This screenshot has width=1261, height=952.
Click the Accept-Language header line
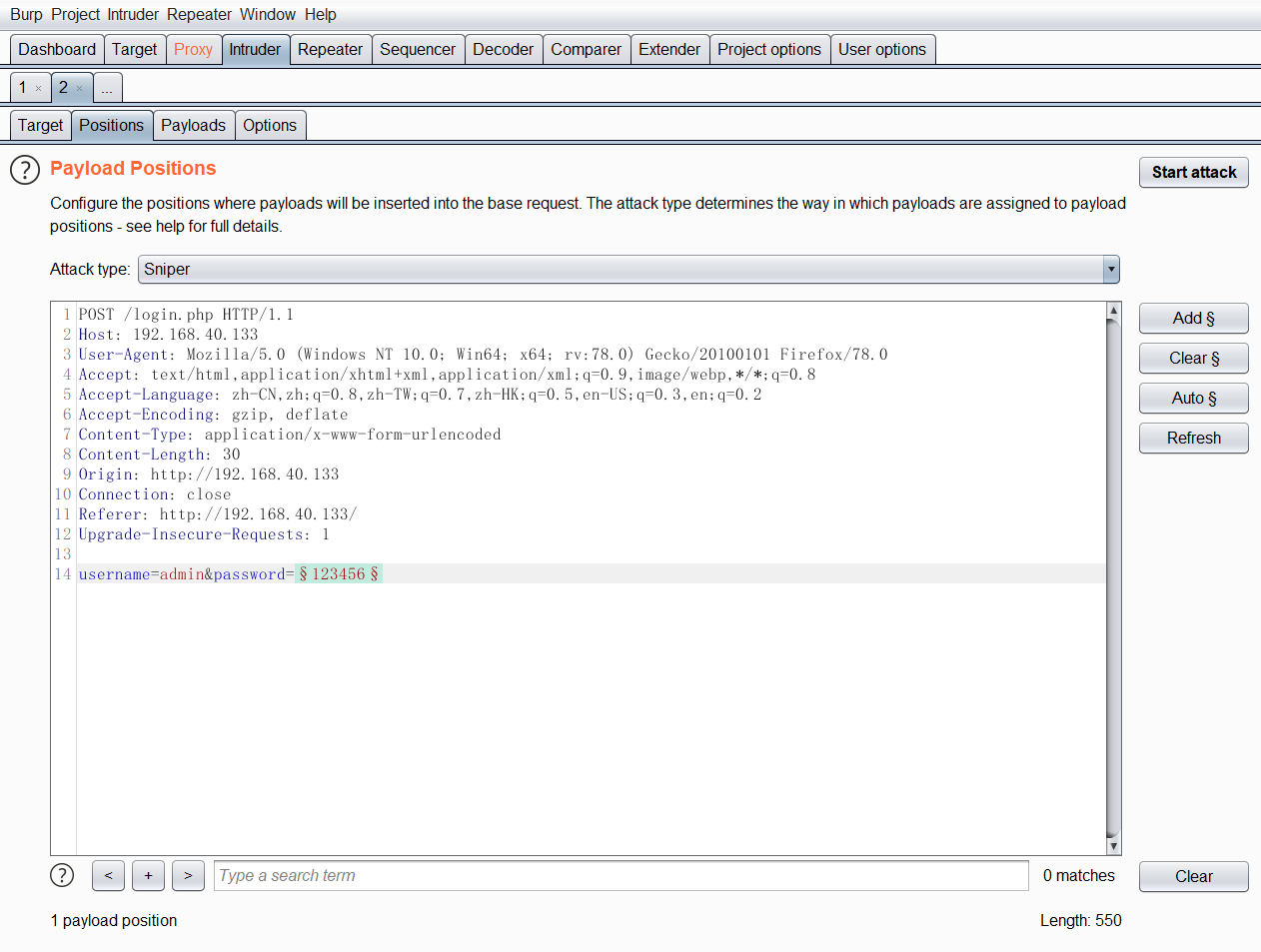pos(420,394)
